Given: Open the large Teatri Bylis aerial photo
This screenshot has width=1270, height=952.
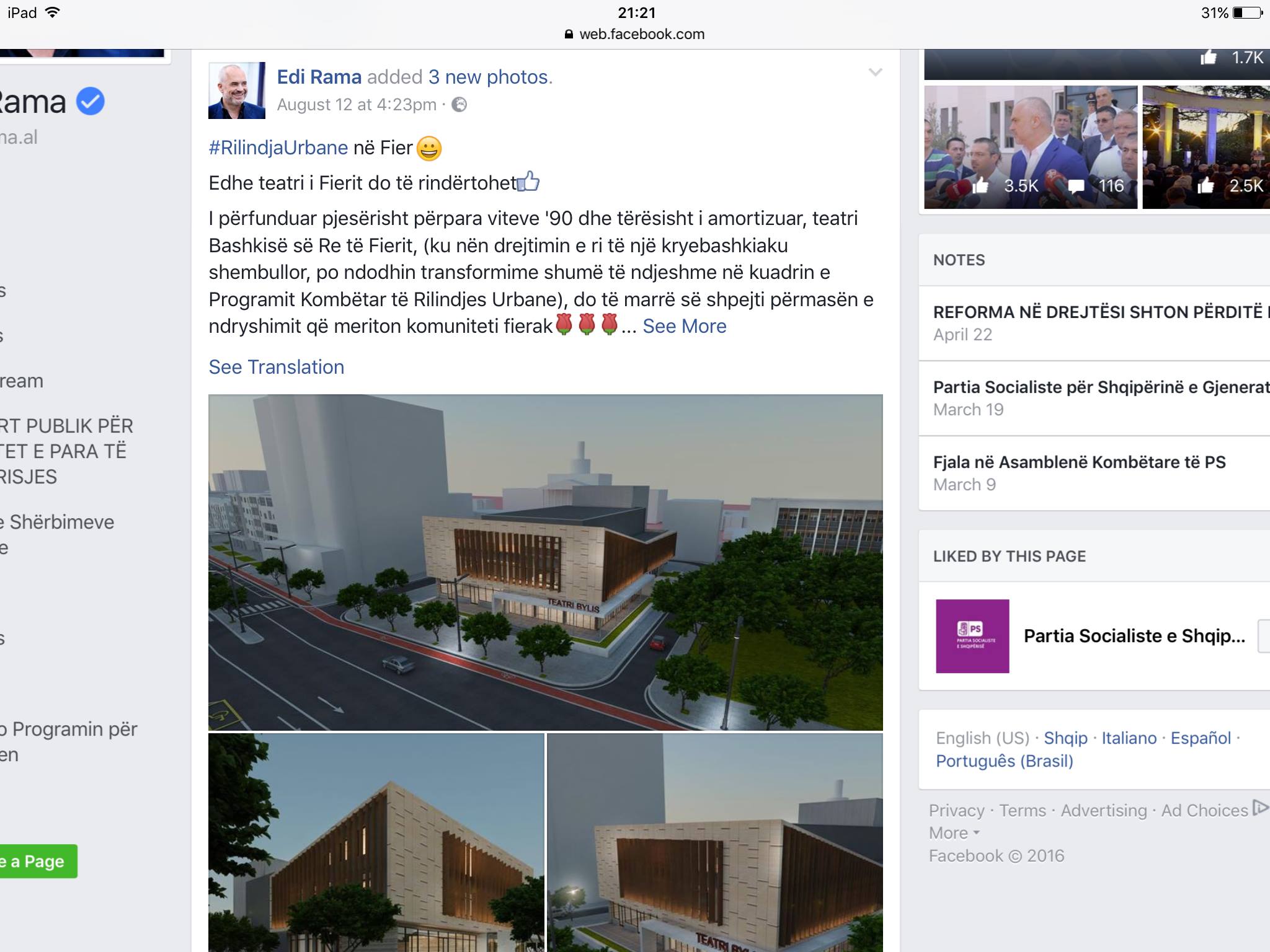Looking at the screenshot, I should tap(546, 562).
